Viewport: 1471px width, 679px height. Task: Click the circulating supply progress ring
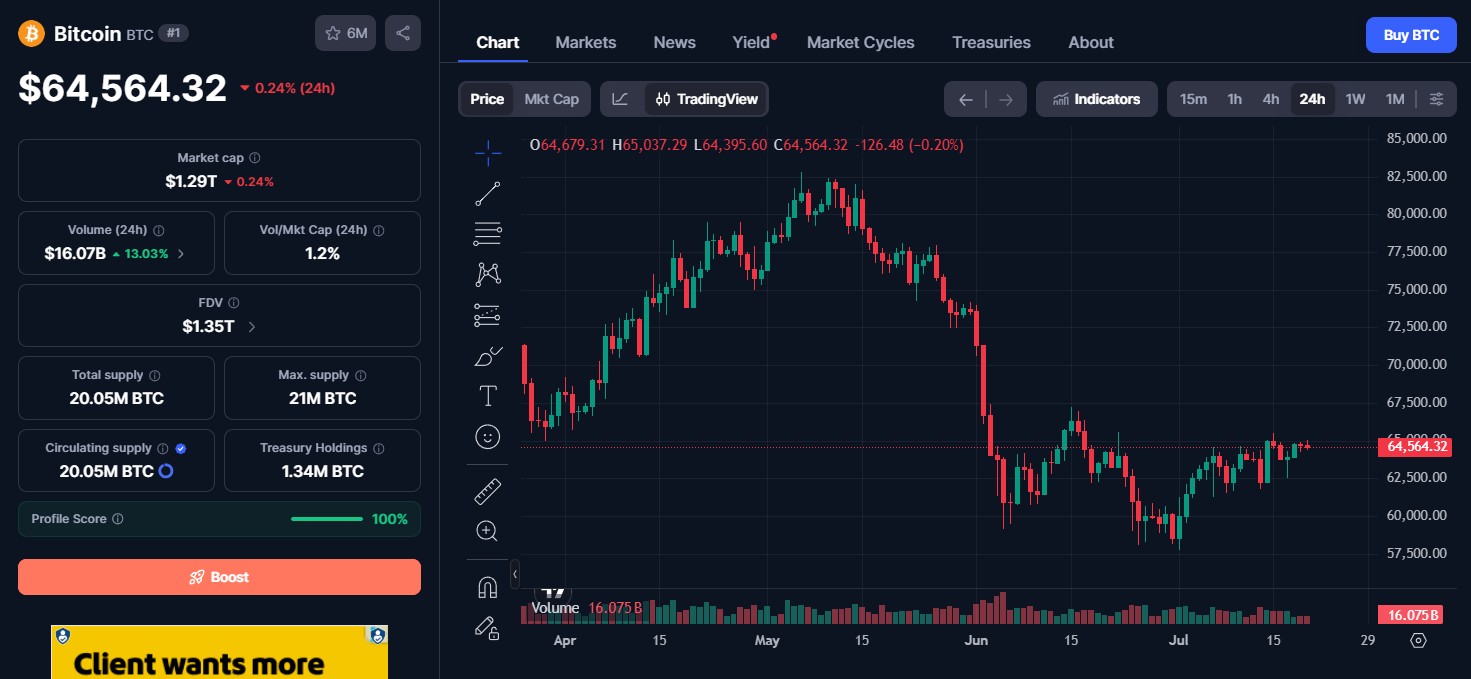(166, 471)
